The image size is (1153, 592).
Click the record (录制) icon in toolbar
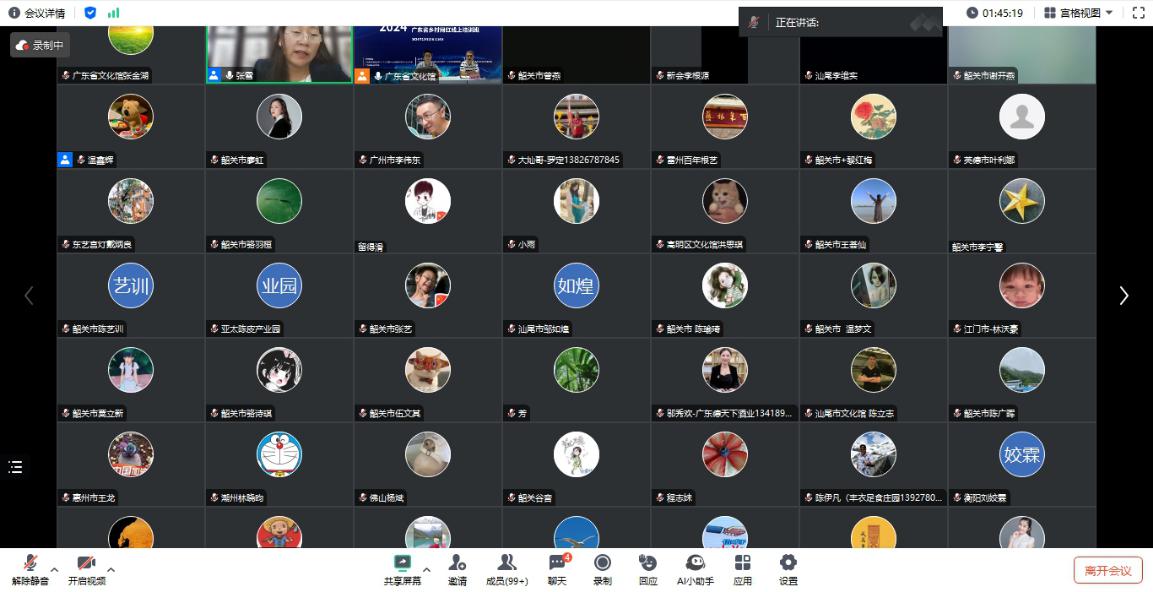coord(602,564)
